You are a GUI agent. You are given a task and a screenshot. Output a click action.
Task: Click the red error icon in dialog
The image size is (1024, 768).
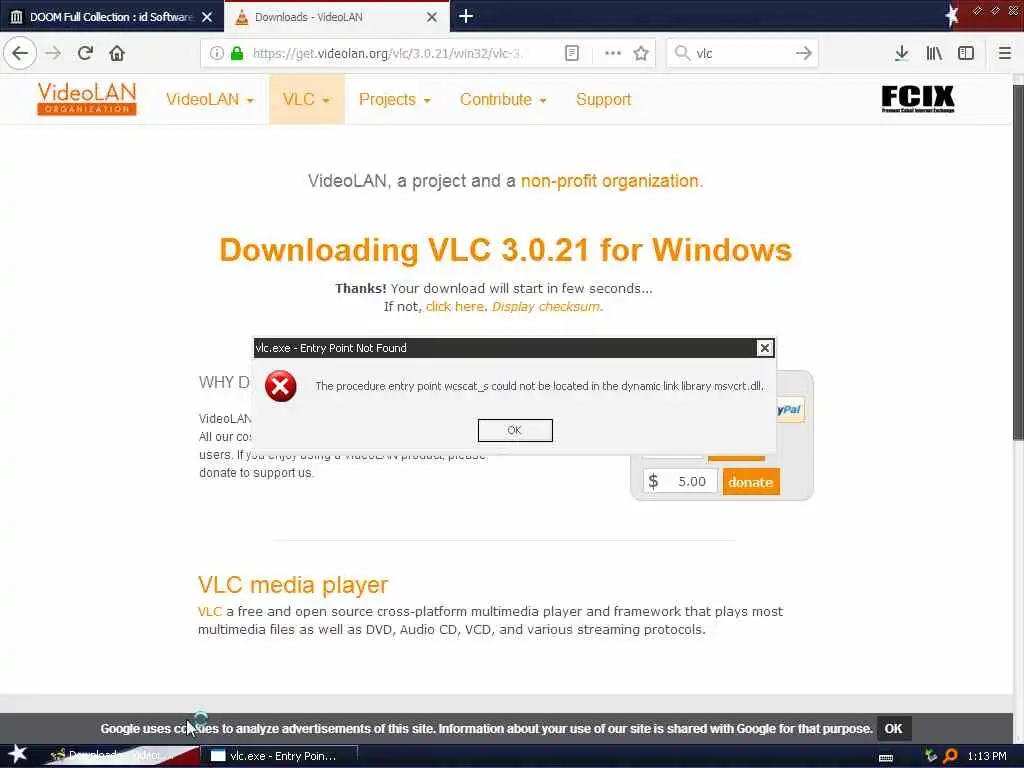point(281,386)
